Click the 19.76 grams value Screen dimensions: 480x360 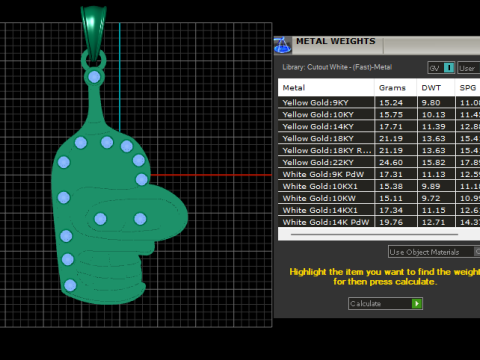pos(391,222)
